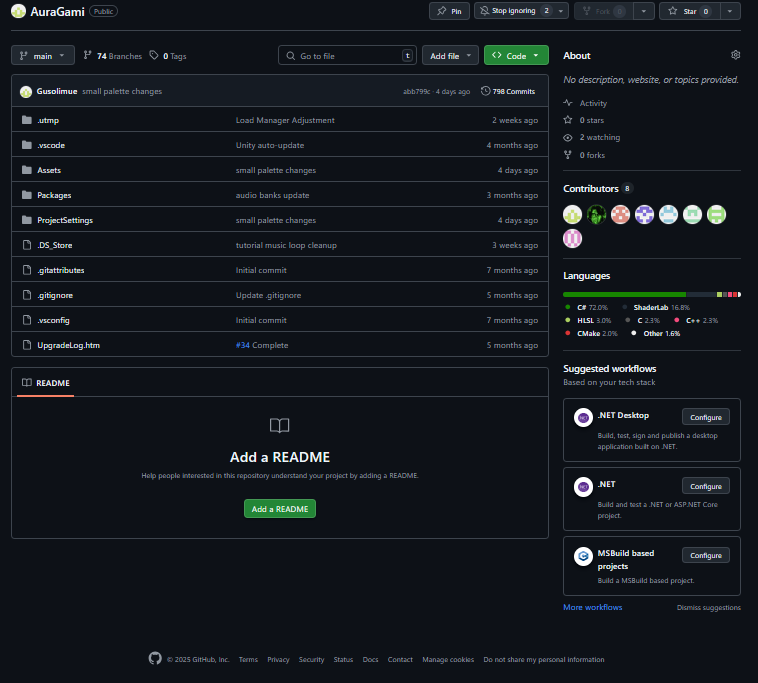
Task: Open the 0 stars link
Action: (x=584, y=120)
